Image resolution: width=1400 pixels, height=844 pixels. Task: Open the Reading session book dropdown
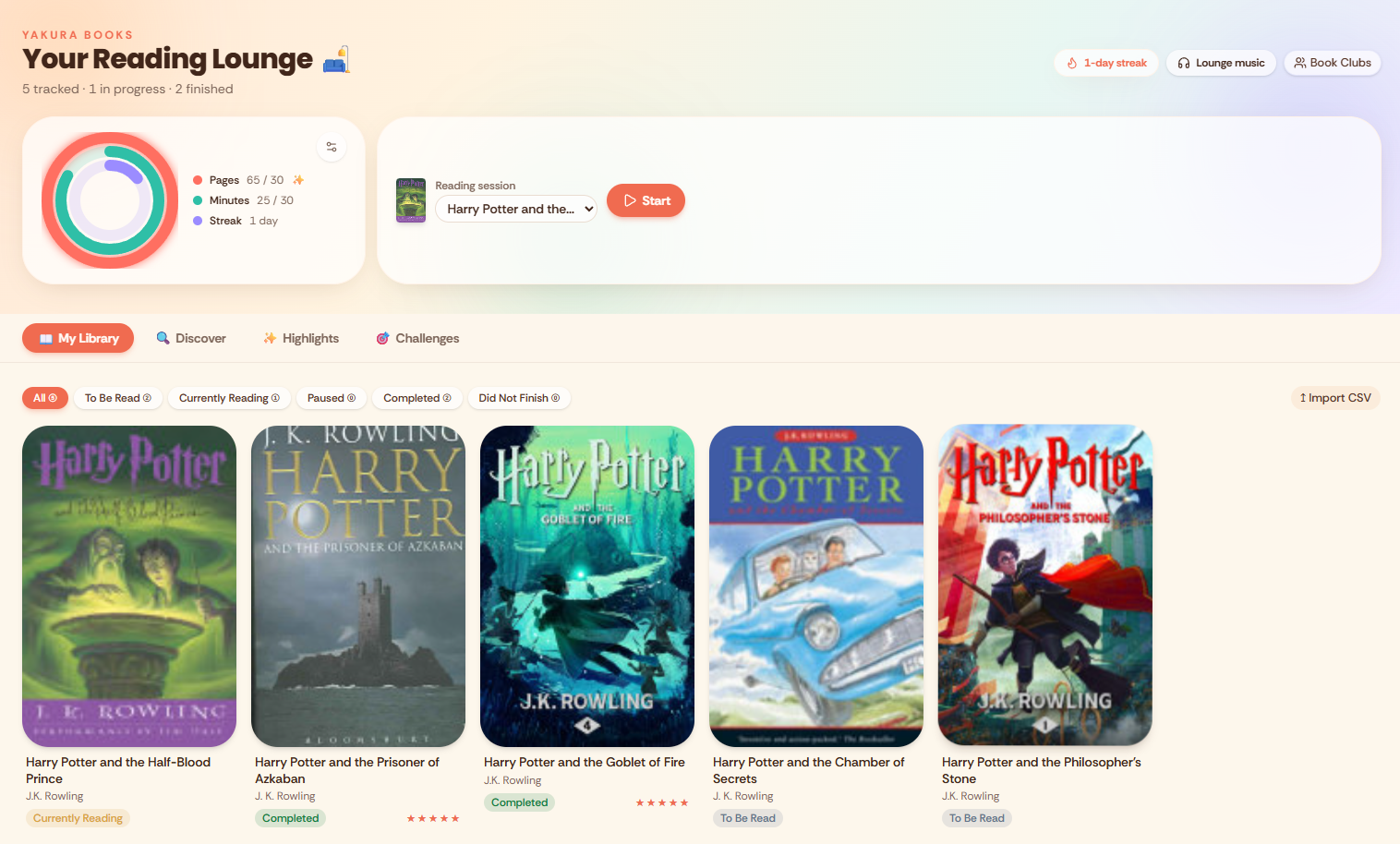click(516, 209)
